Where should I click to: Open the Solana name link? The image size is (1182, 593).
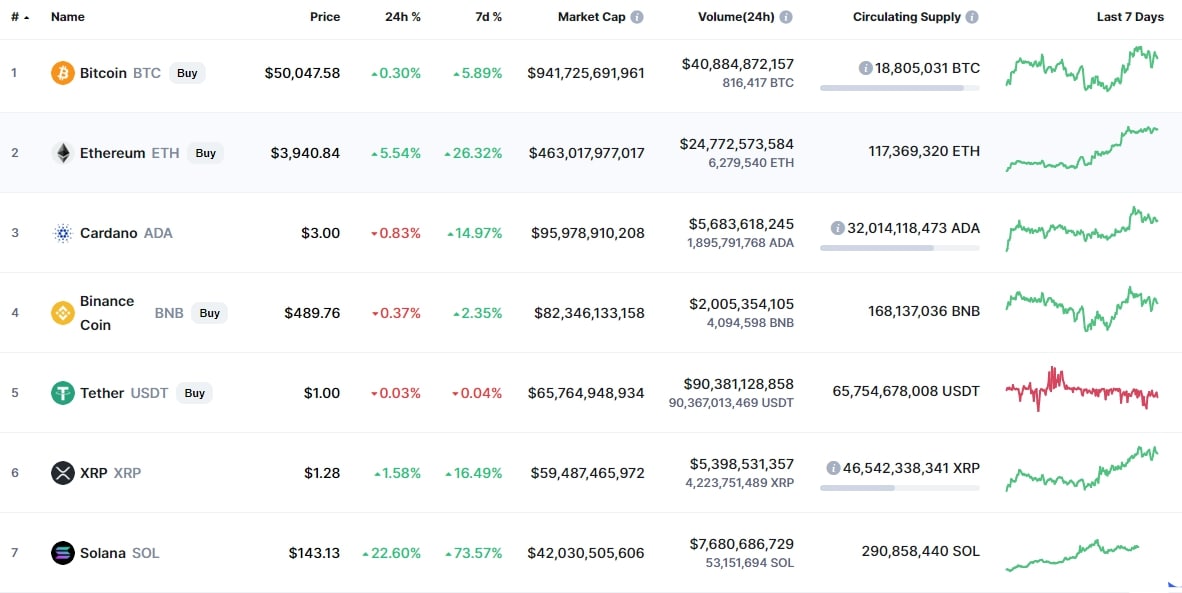point(103,552)
